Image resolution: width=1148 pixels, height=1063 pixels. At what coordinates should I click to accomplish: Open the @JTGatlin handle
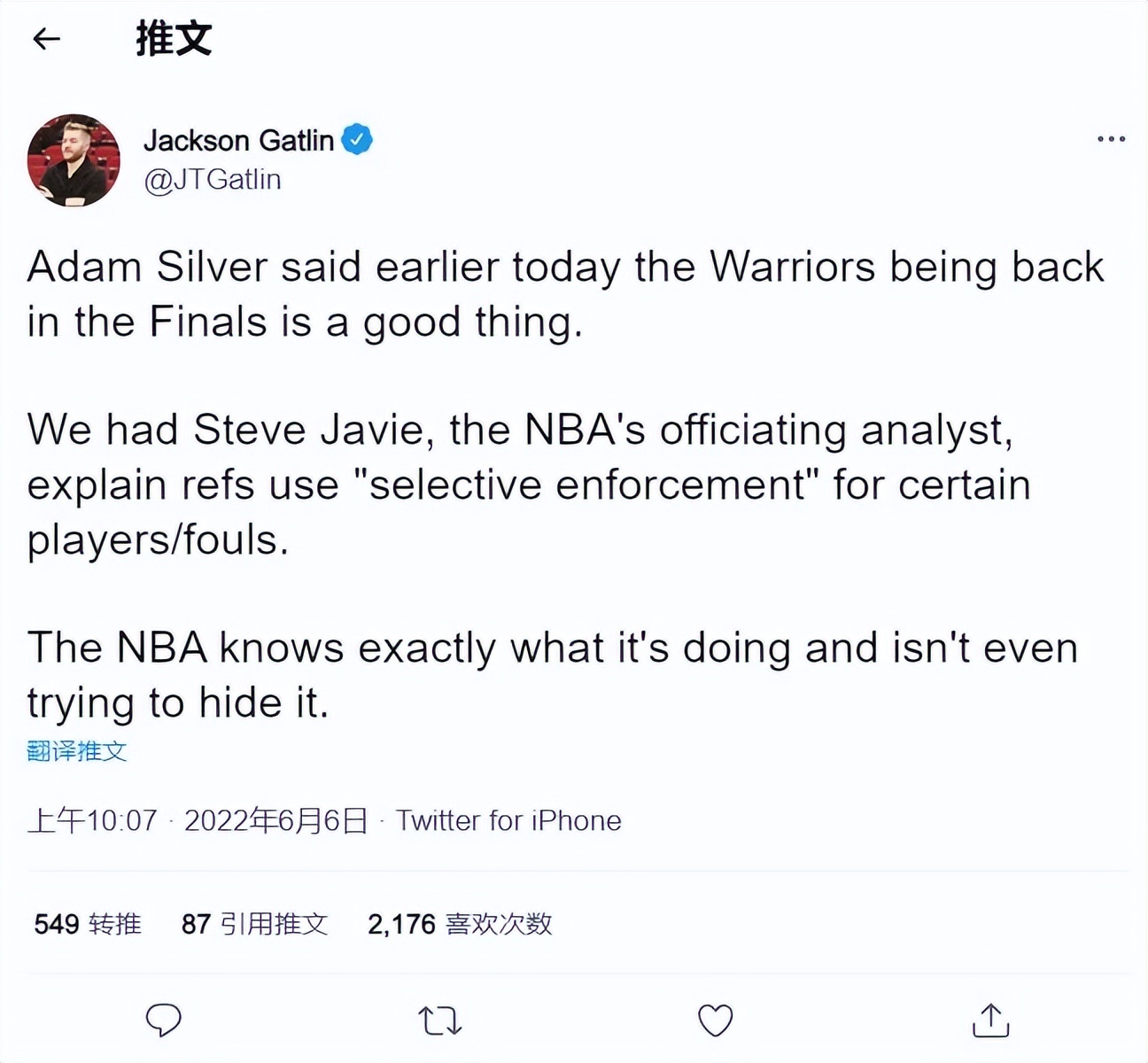[213, 179]
